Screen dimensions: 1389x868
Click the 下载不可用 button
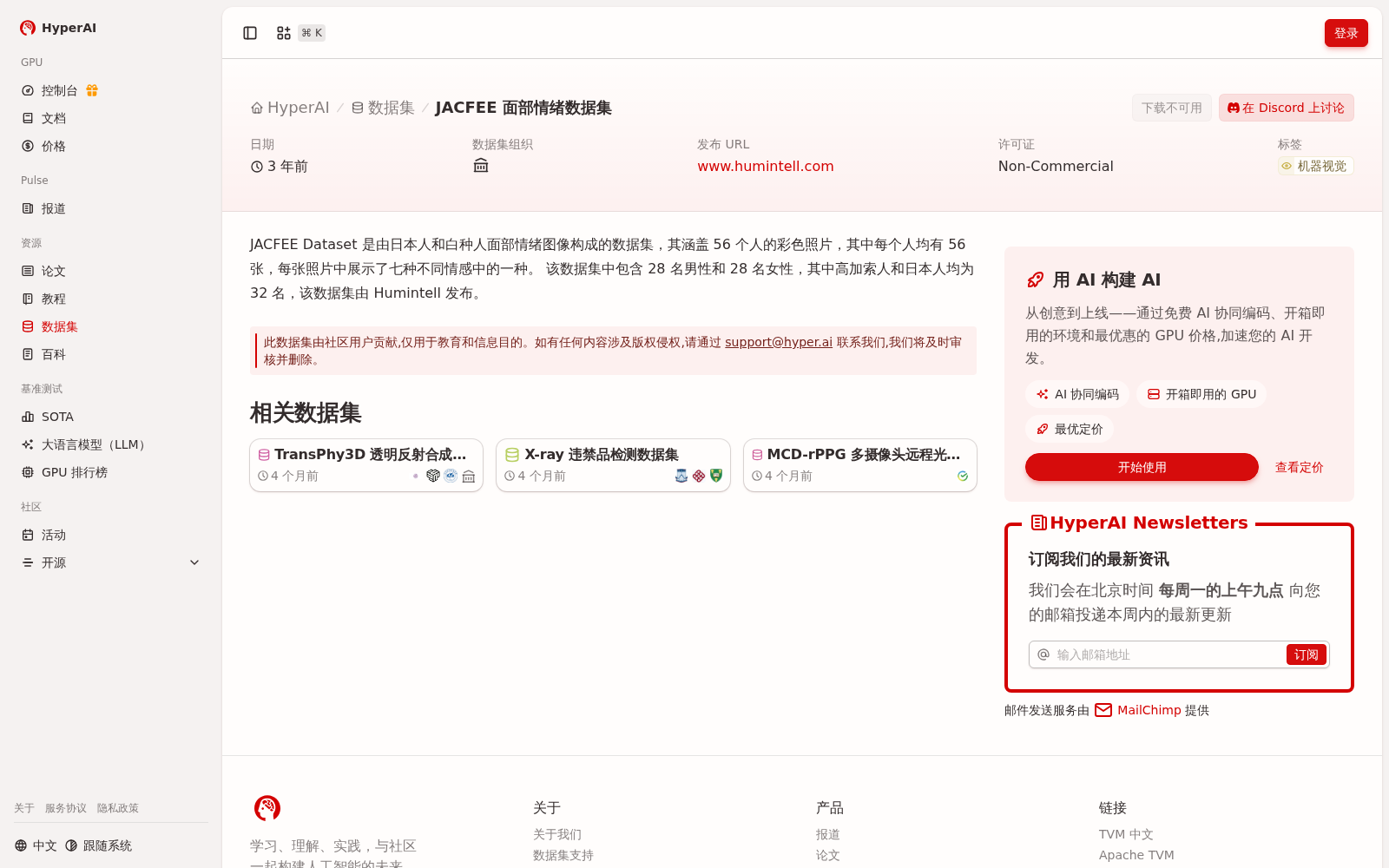click(1171, 108)
